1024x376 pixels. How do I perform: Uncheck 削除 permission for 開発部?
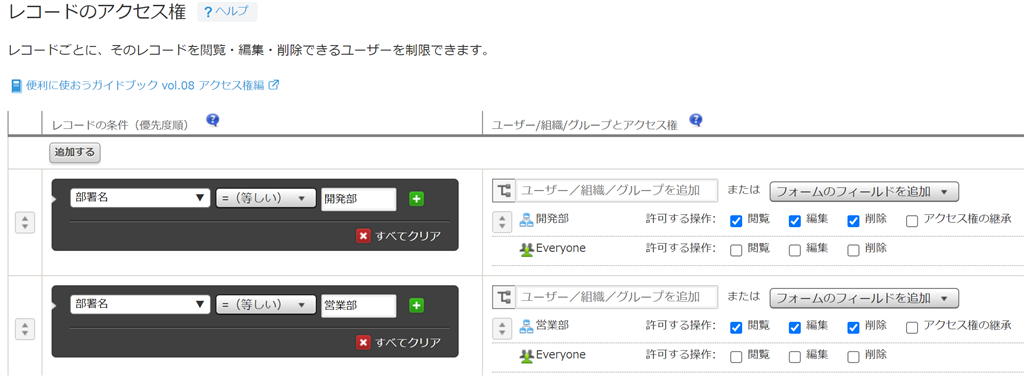(853, 221)
